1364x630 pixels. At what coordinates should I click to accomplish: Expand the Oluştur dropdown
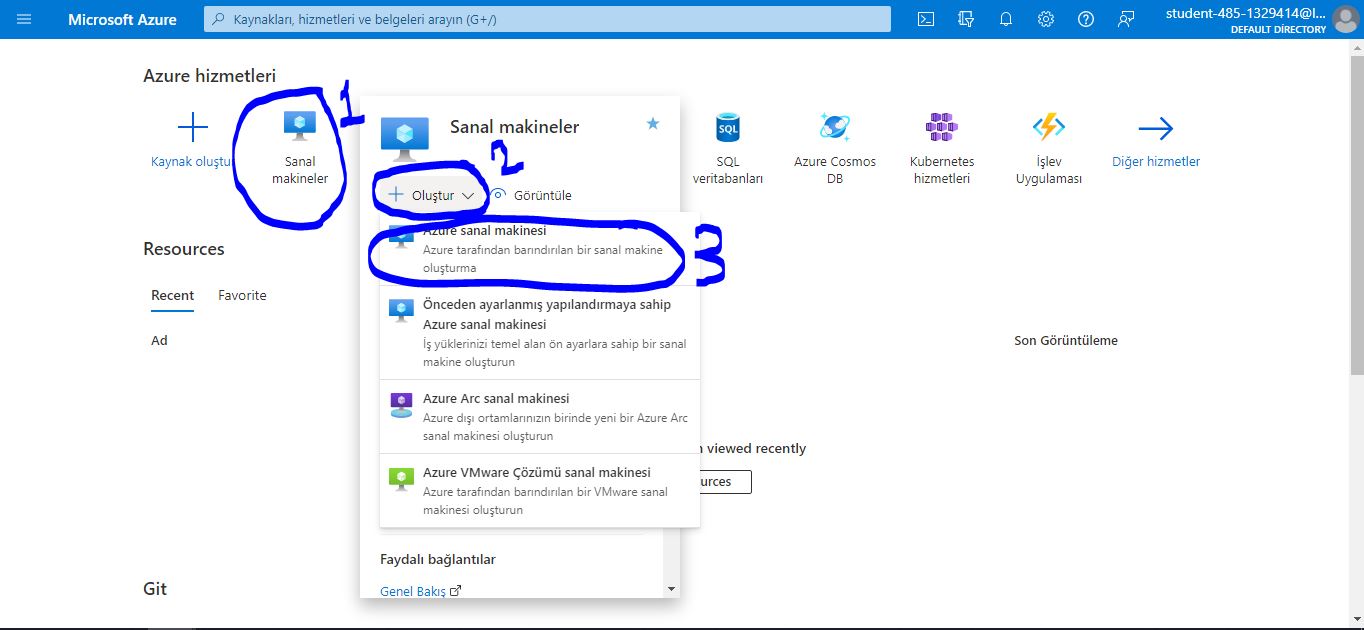(431, 195)
